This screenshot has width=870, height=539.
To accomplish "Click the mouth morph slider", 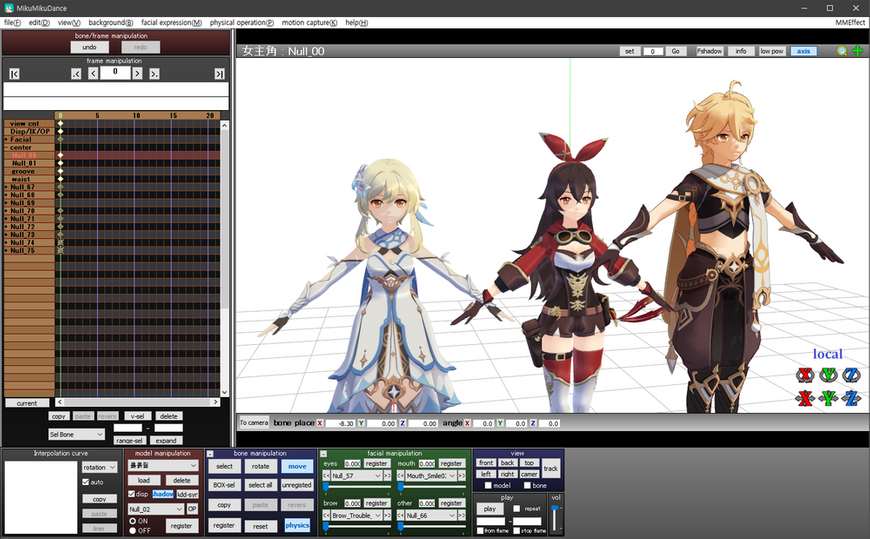I will [x=432, y=487].
